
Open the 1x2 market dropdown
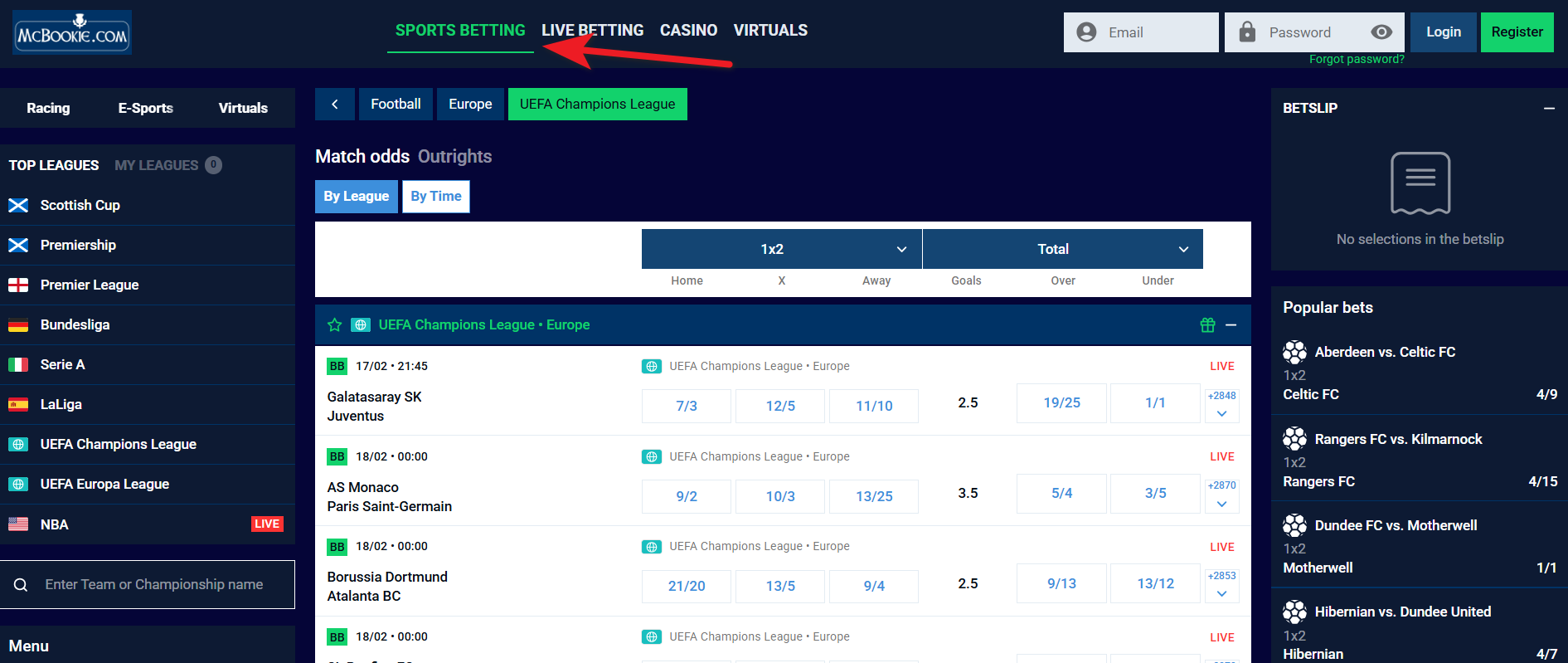coord(782,249)
